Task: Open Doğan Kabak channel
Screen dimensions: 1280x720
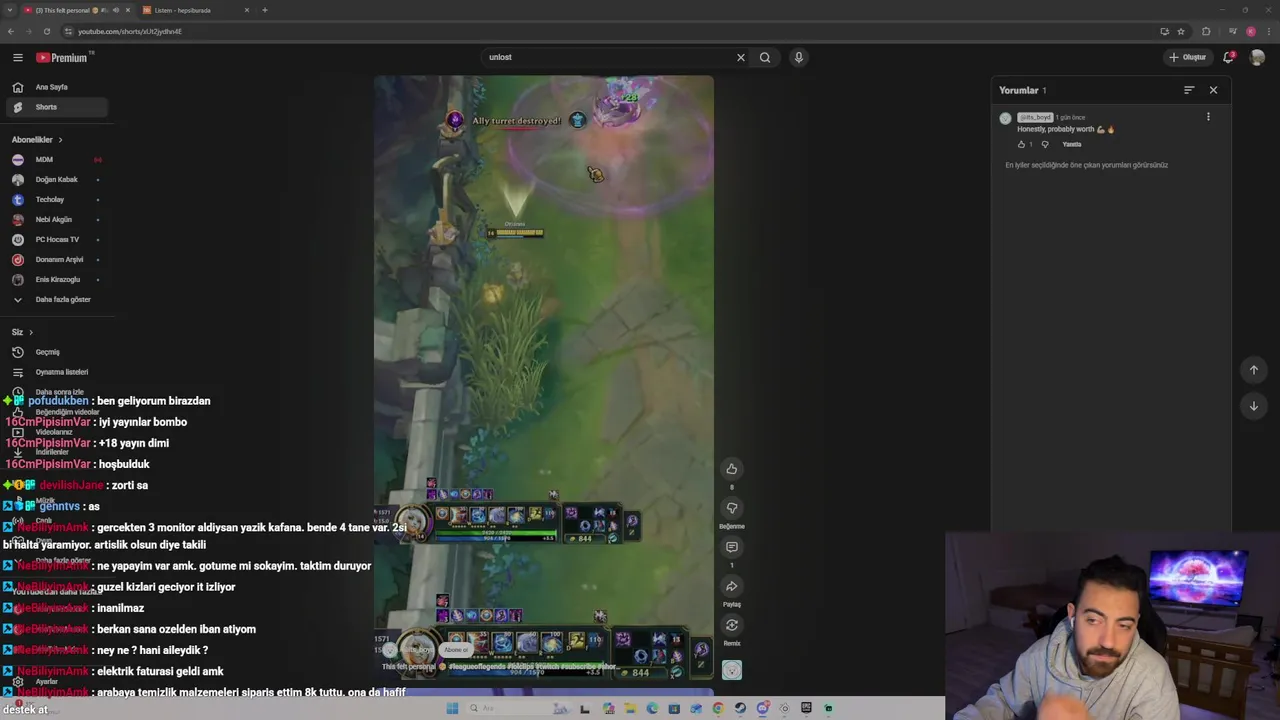Action: click(x=57, y=180)
